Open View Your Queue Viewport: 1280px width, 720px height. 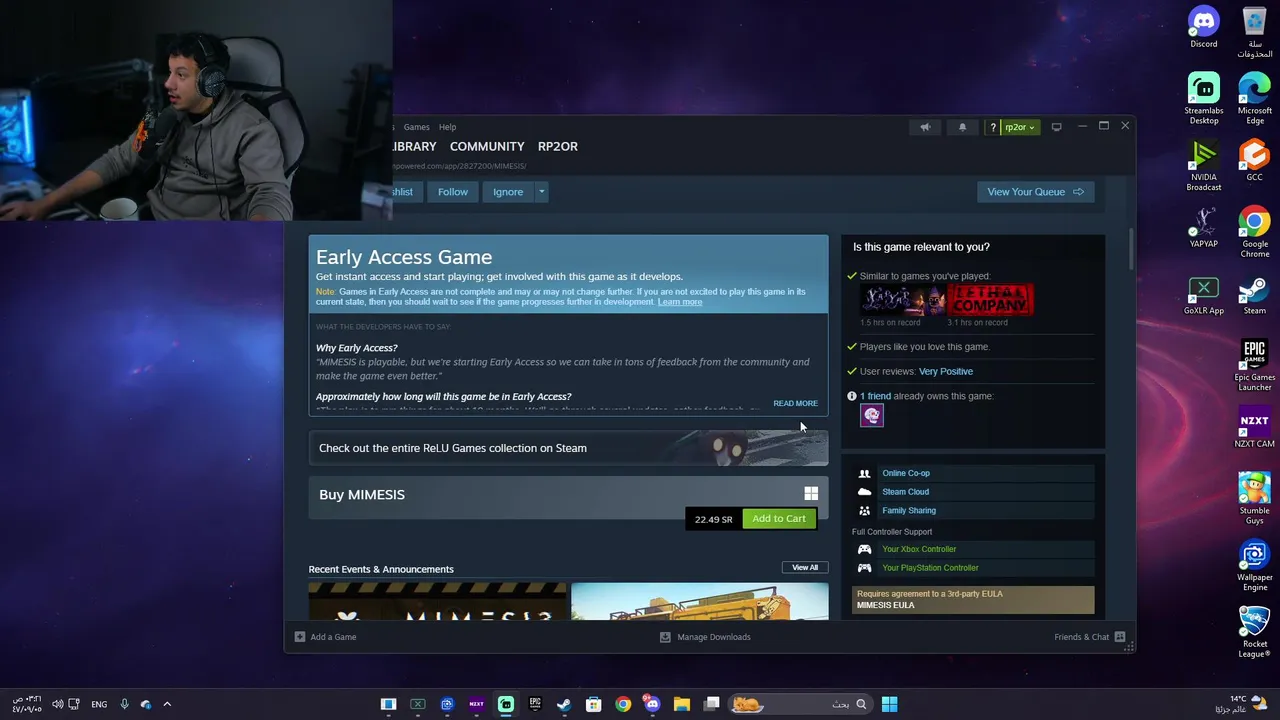1035,192
